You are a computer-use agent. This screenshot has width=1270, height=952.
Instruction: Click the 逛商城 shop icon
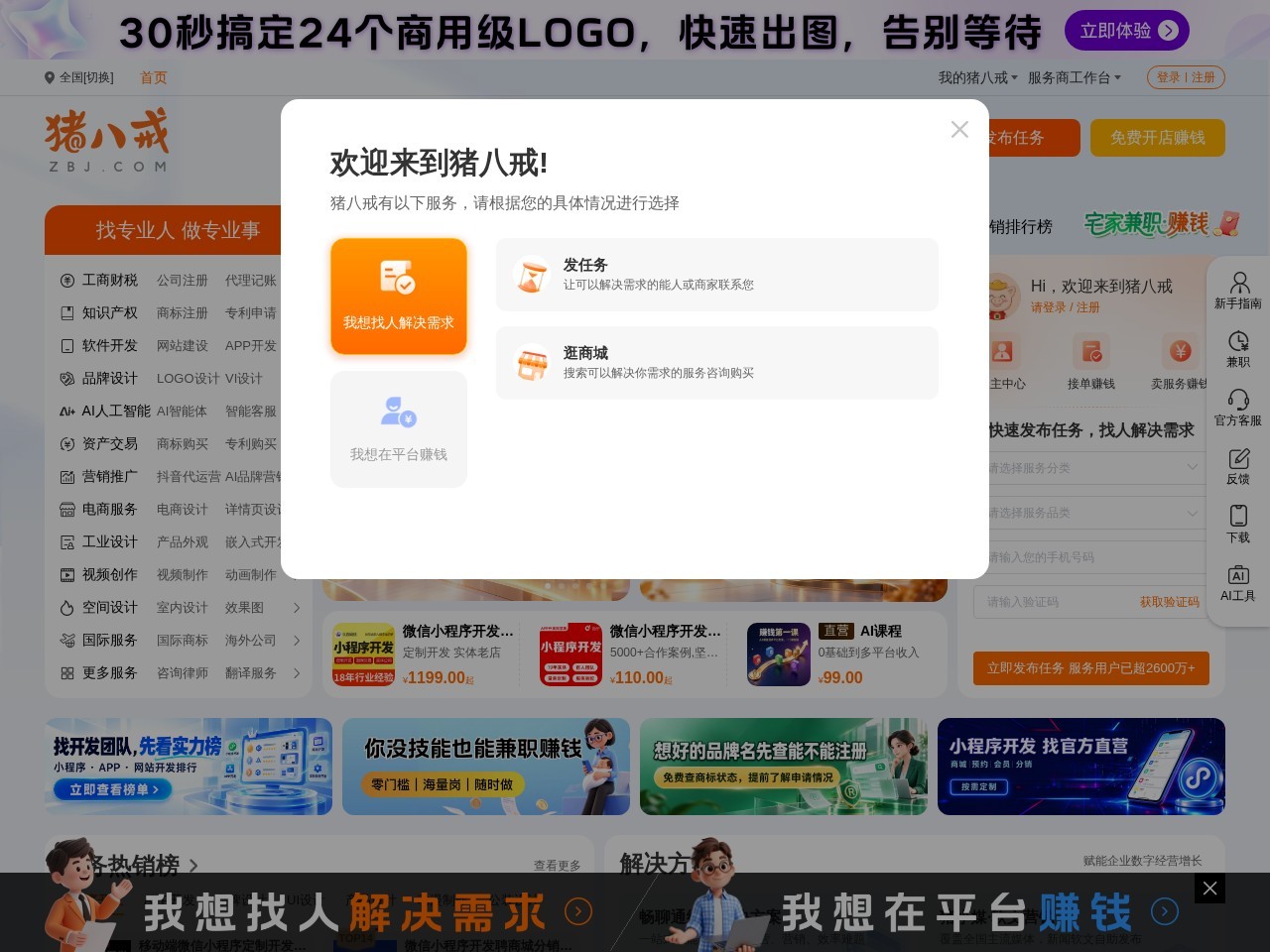[532, 363]
